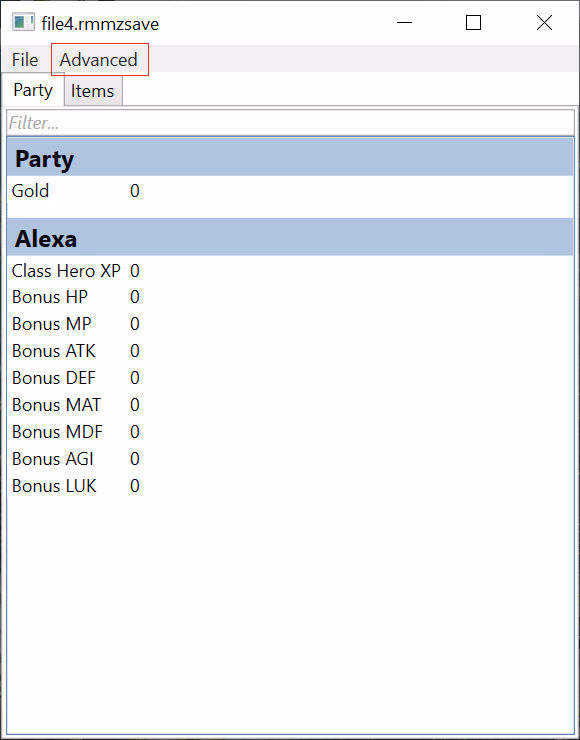
Task: Select the Bonus LUK value
Action: pos(134,486)
